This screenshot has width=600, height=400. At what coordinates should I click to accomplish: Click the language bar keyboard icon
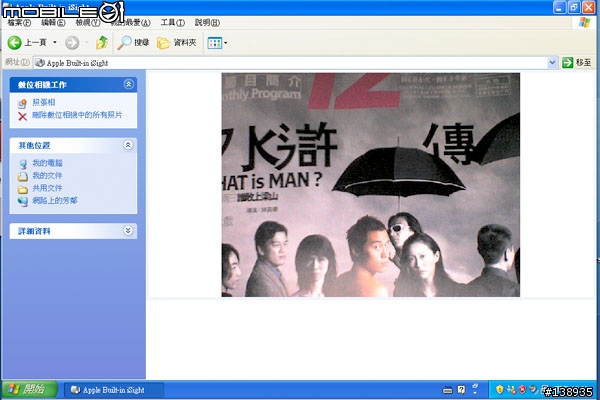click(447, 390)
